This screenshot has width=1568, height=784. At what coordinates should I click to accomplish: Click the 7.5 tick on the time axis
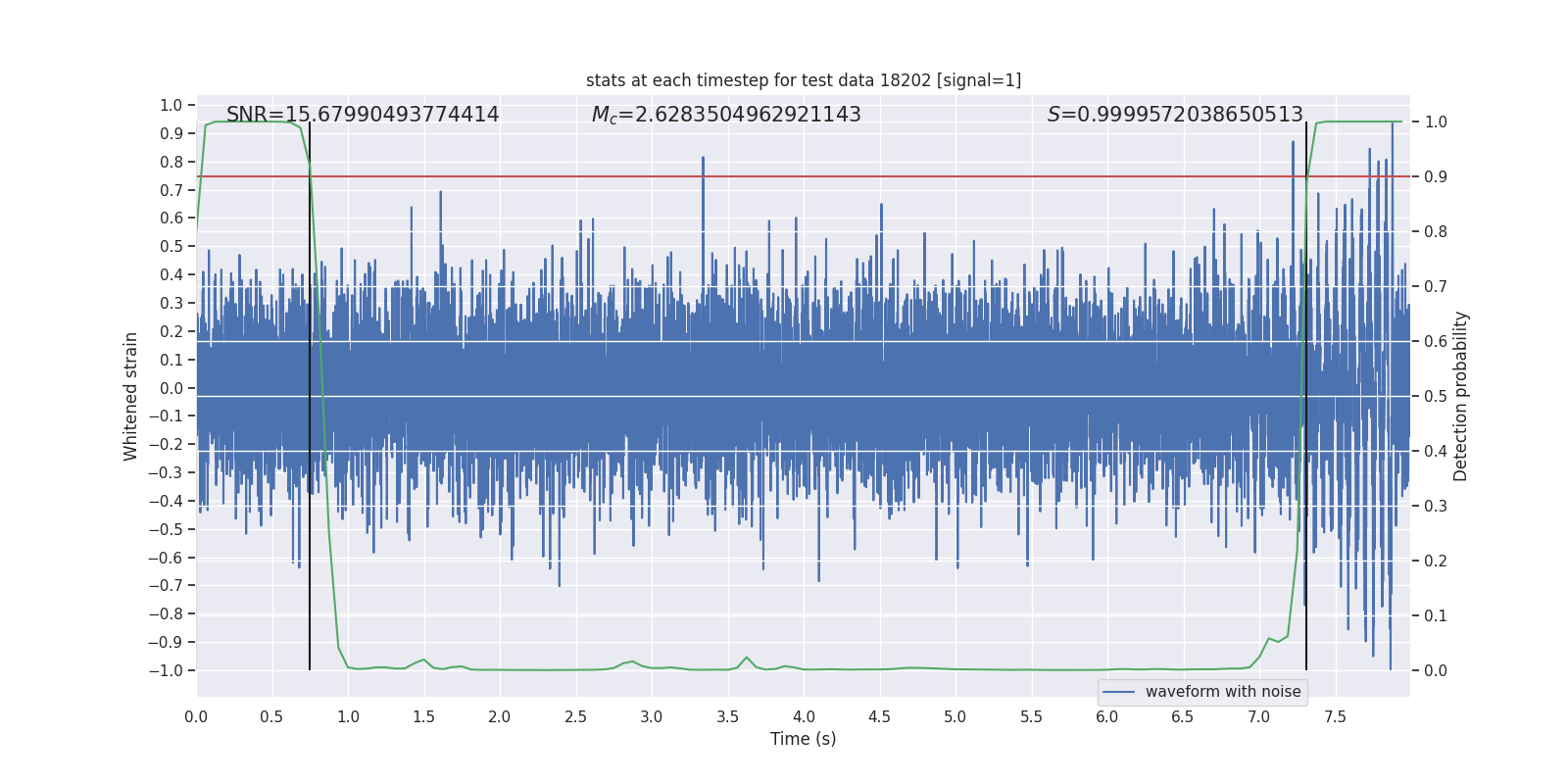click(1335, 717)
